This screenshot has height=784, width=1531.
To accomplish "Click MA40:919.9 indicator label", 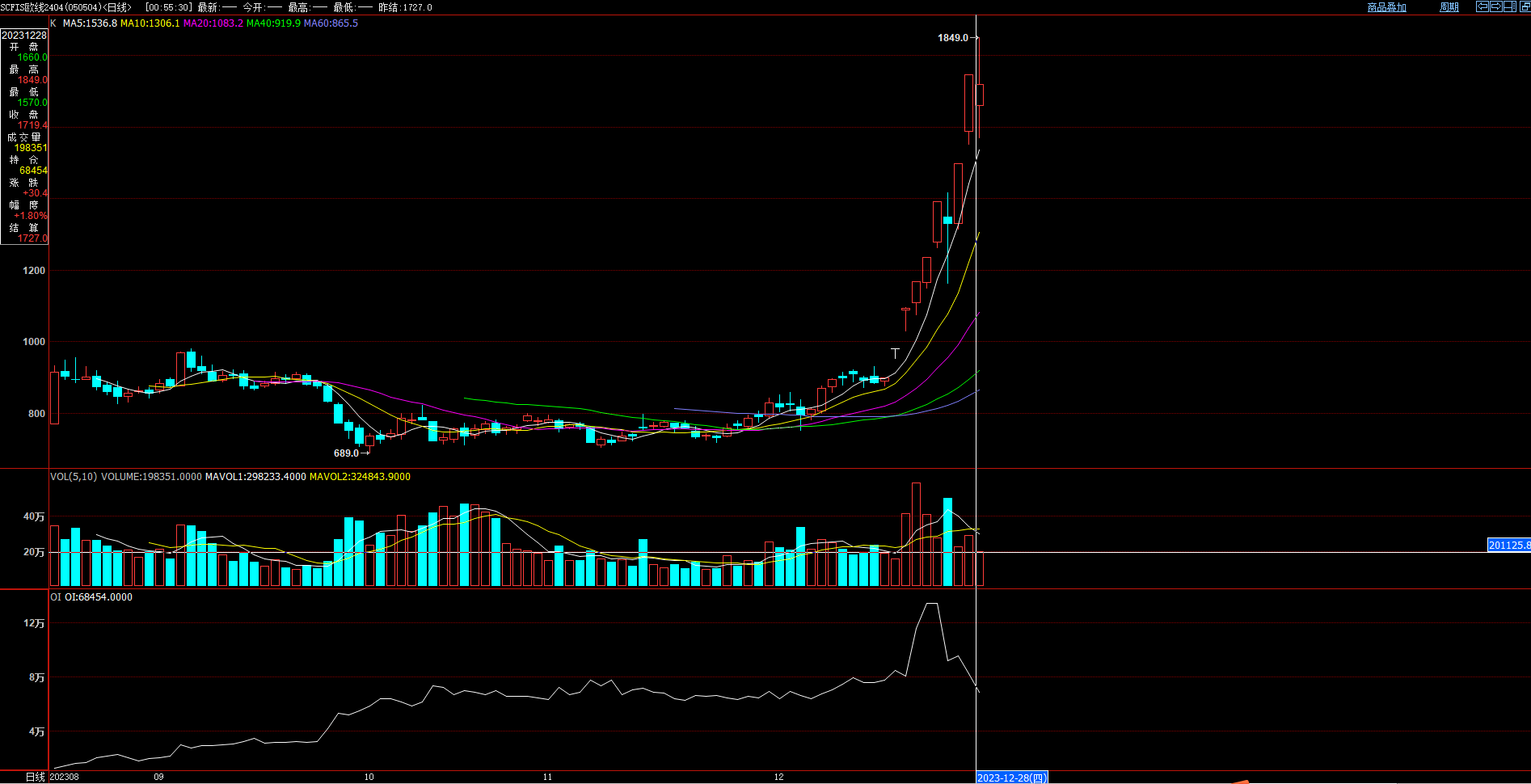I will click(x=273, y=23).
